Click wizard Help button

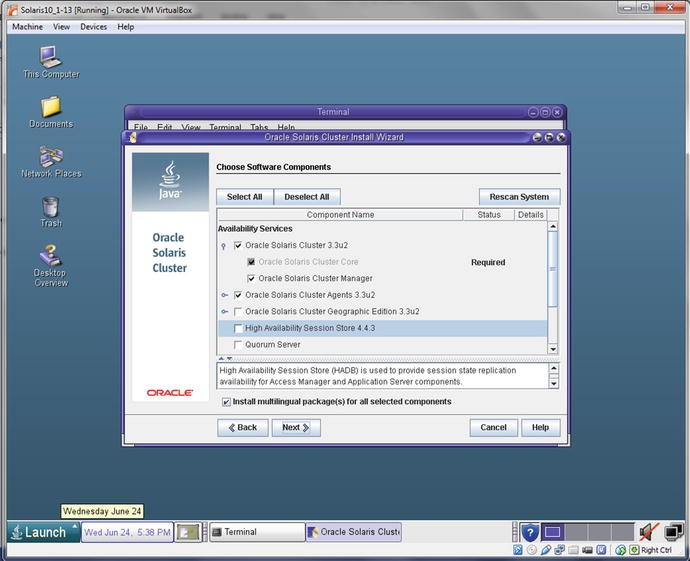(x=540, y=428)
